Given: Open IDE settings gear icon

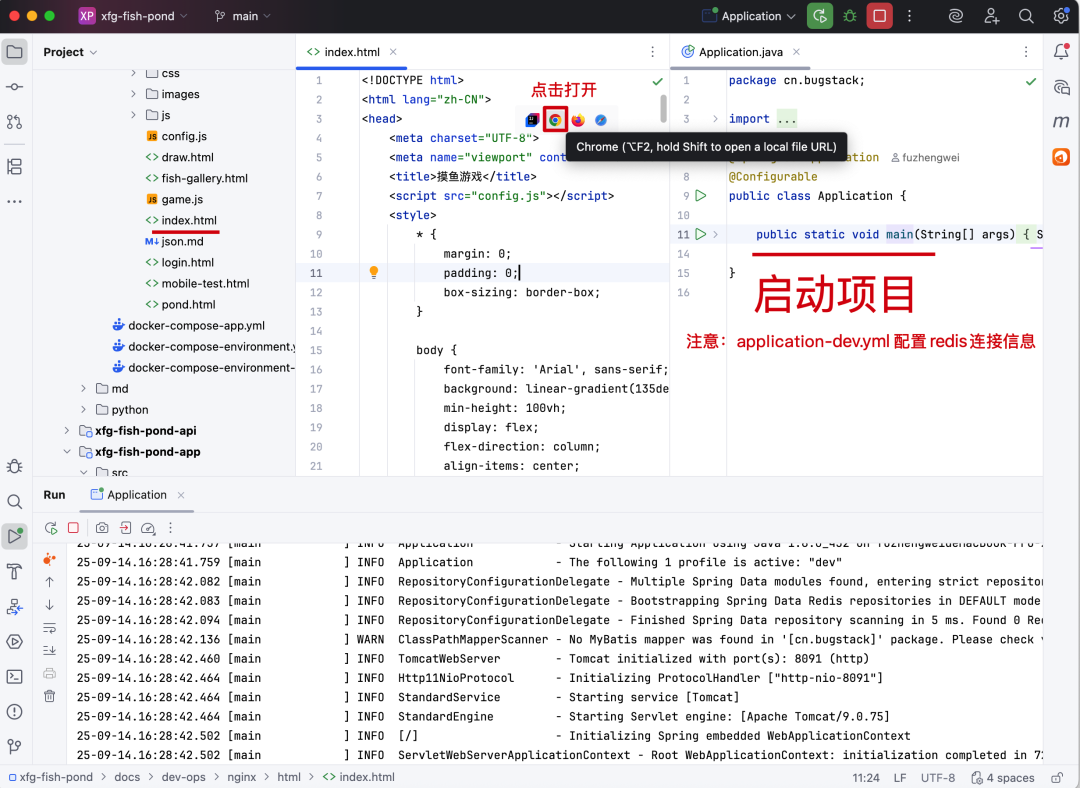Looking at the screenshot, I should coord(1061,16).
